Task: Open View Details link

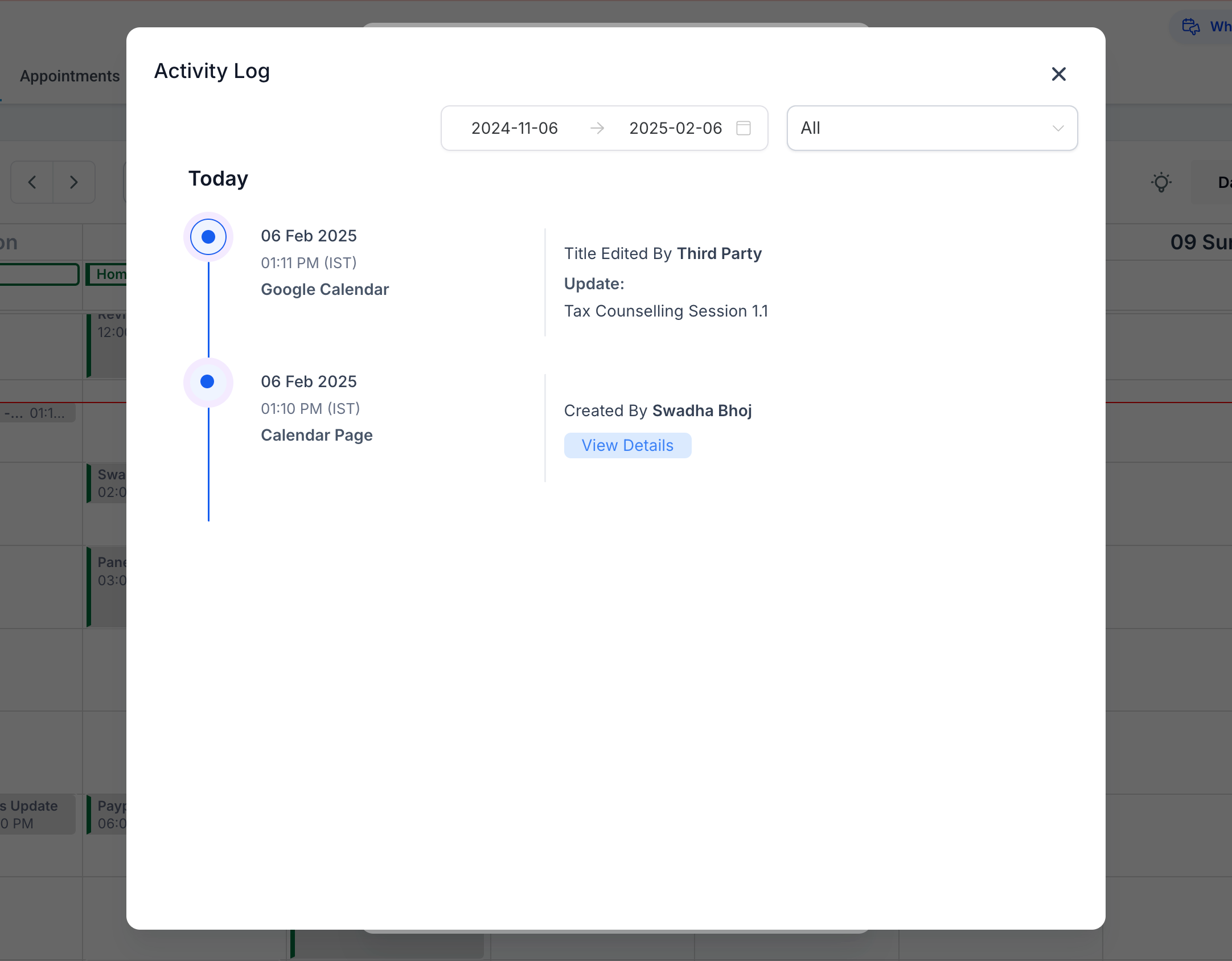Action: pos(627,445)
